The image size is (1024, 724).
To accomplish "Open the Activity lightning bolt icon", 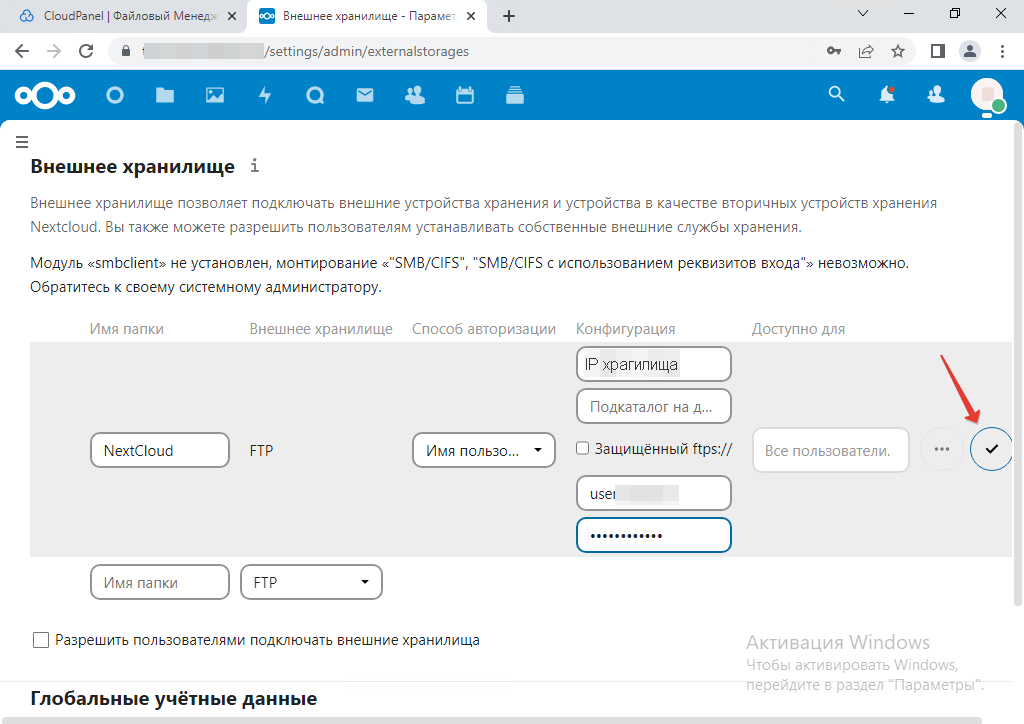I will (x=265, y=95).
